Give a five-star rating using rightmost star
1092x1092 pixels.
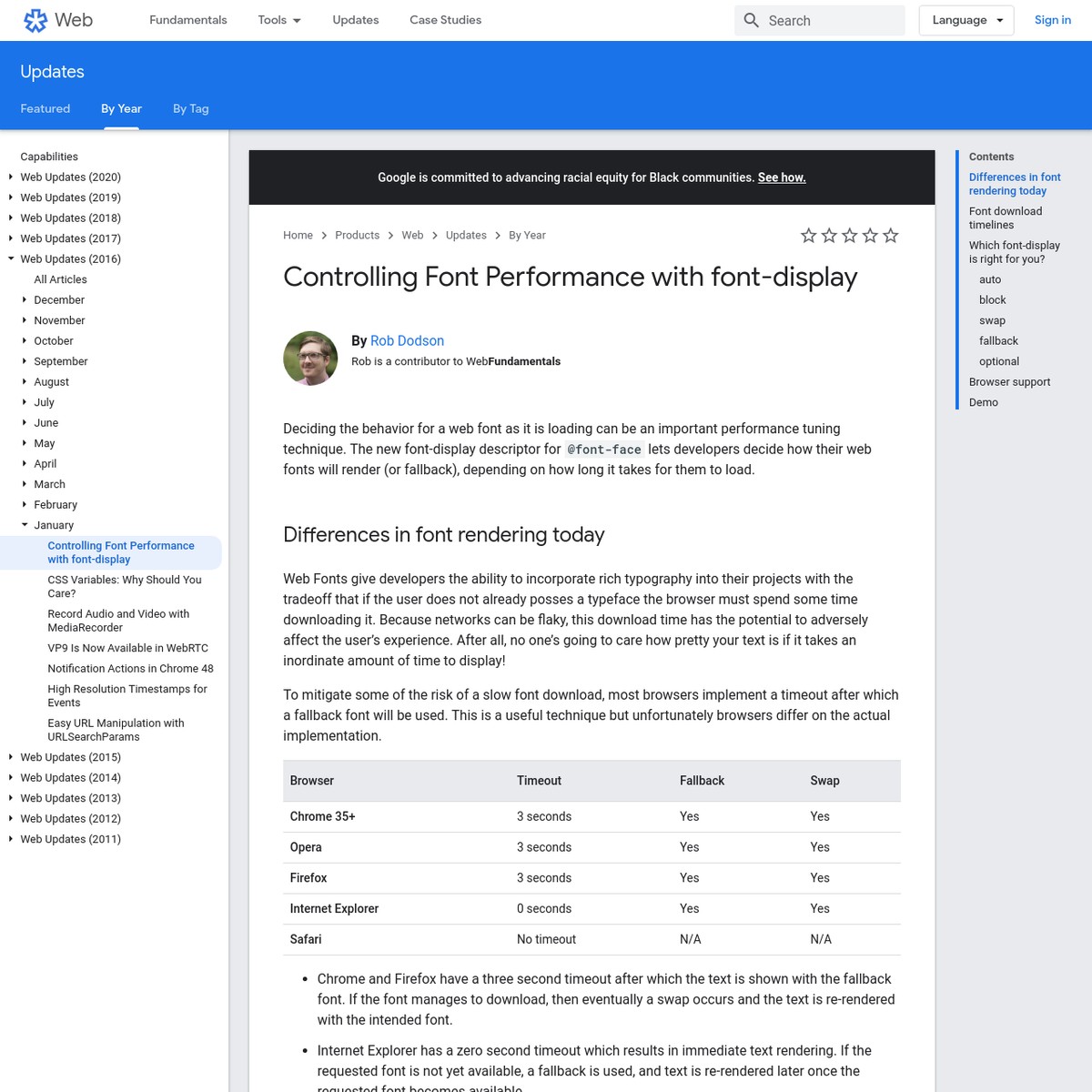click(890, 235)
